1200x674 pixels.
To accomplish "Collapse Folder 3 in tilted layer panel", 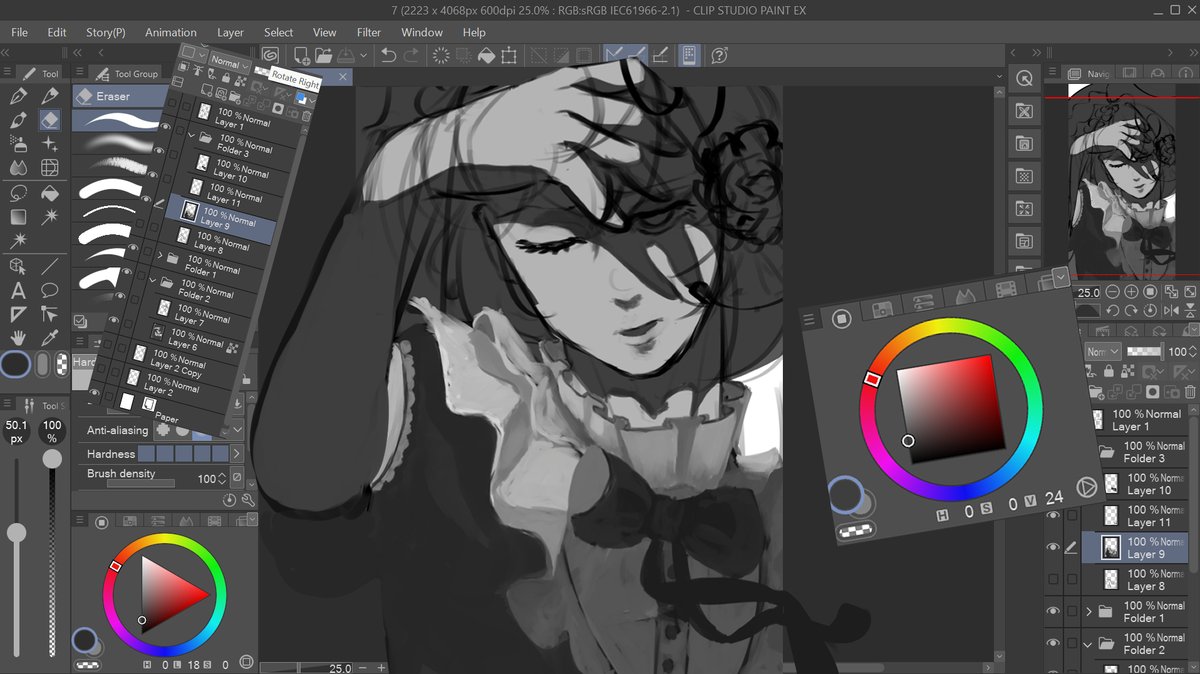I will coord(191,134).
